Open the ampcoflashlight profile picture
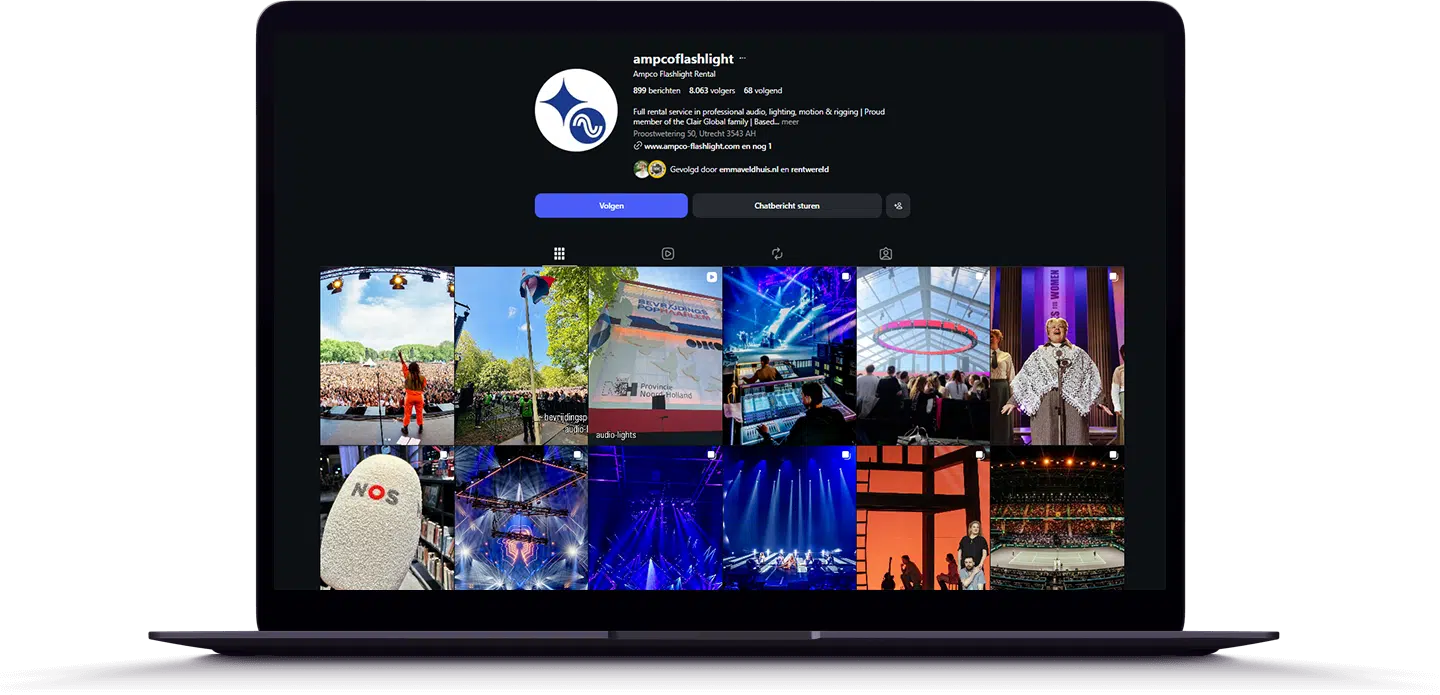Viewport: 1440px width, 695px height. pyautogui.click(x=576, y=110)
